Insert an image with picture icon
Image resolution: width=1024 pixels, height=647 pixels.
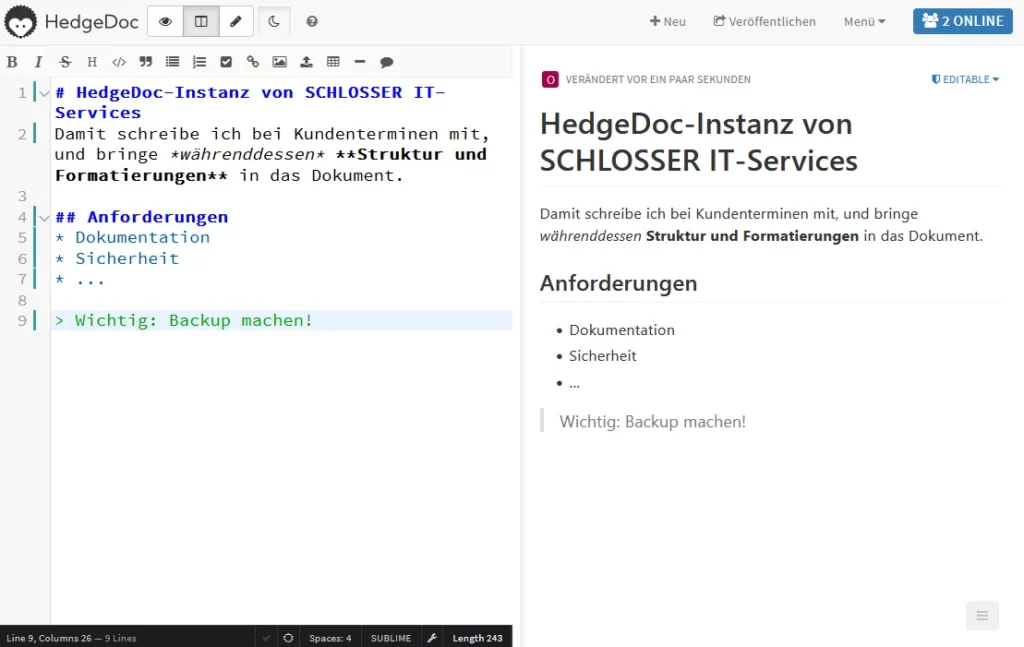coord(280,62)
